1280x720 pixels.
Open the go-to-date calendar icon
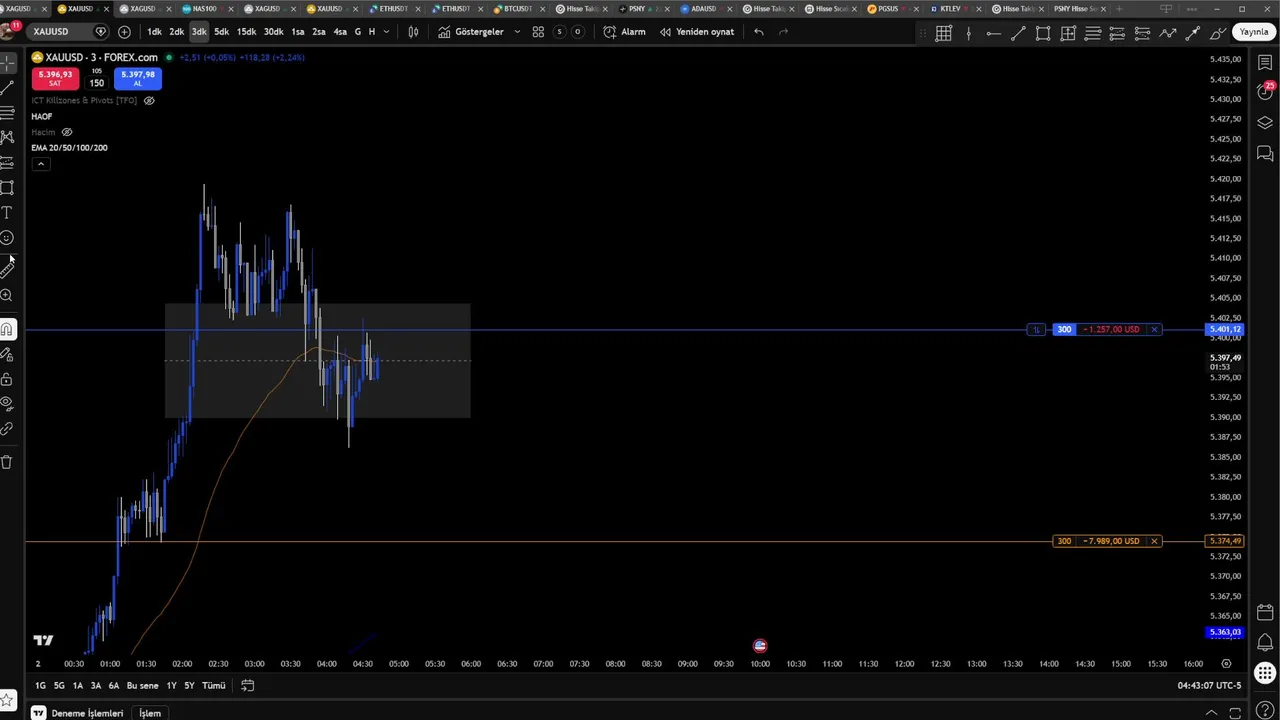point(247,686)
